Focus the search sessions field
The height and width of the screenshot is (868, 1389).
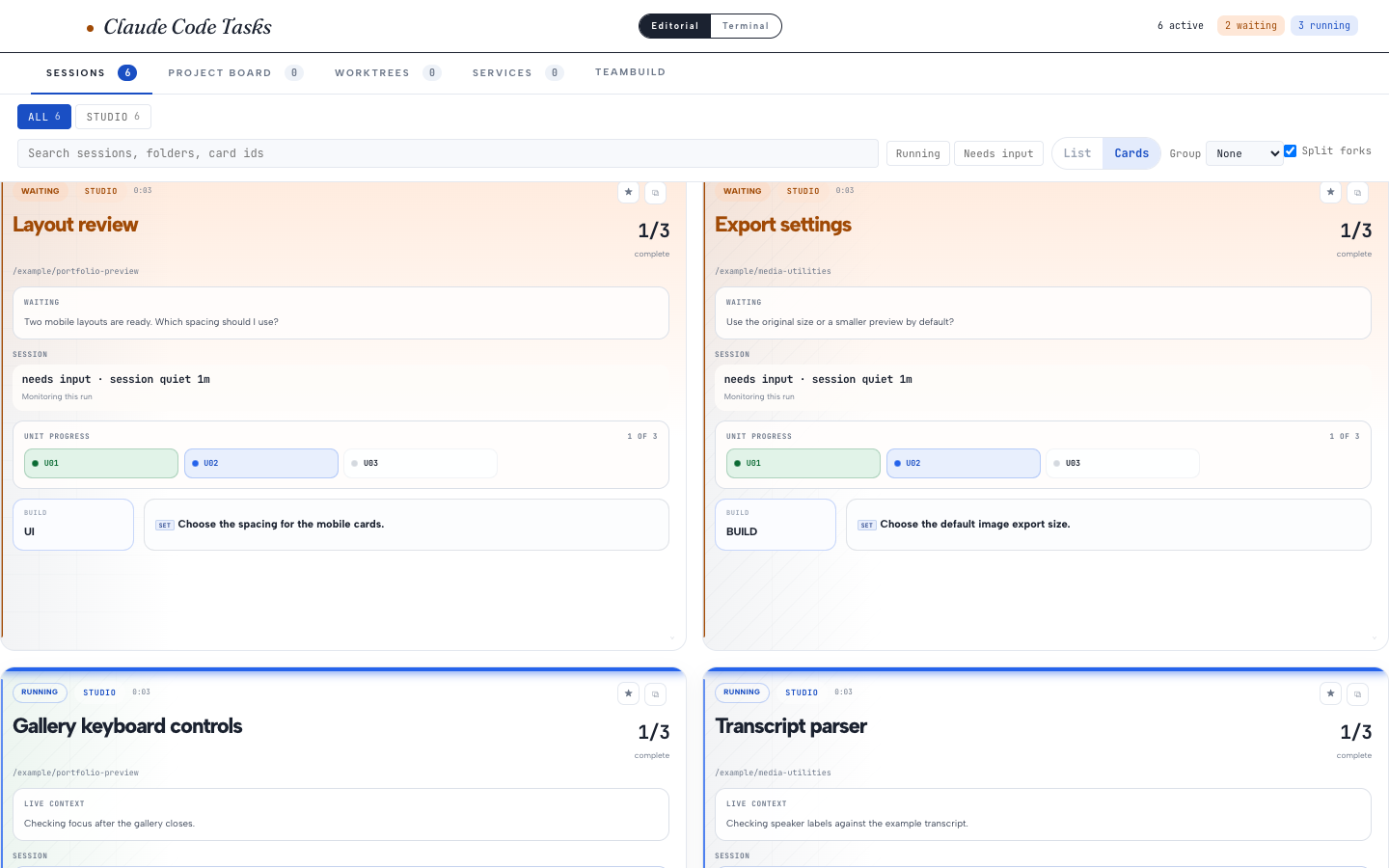pos(448,153)
